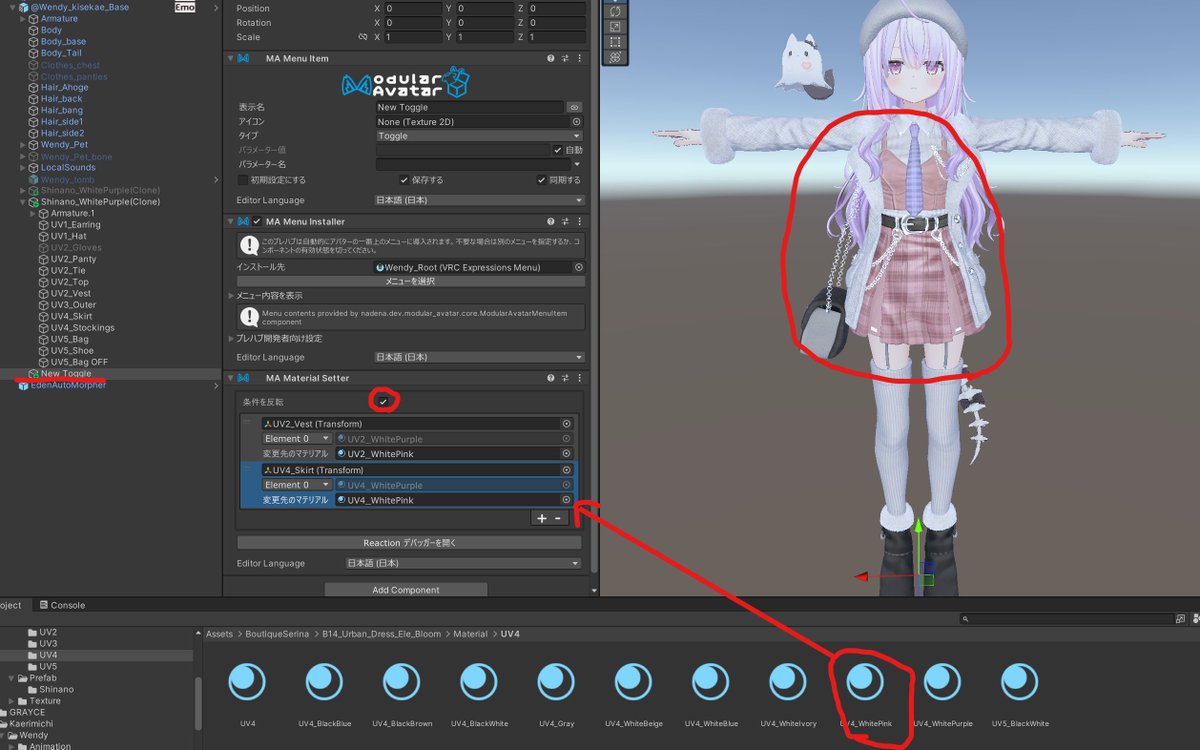Open the texture picker for the icon field

pyautogui.click(x=576, y=122)
